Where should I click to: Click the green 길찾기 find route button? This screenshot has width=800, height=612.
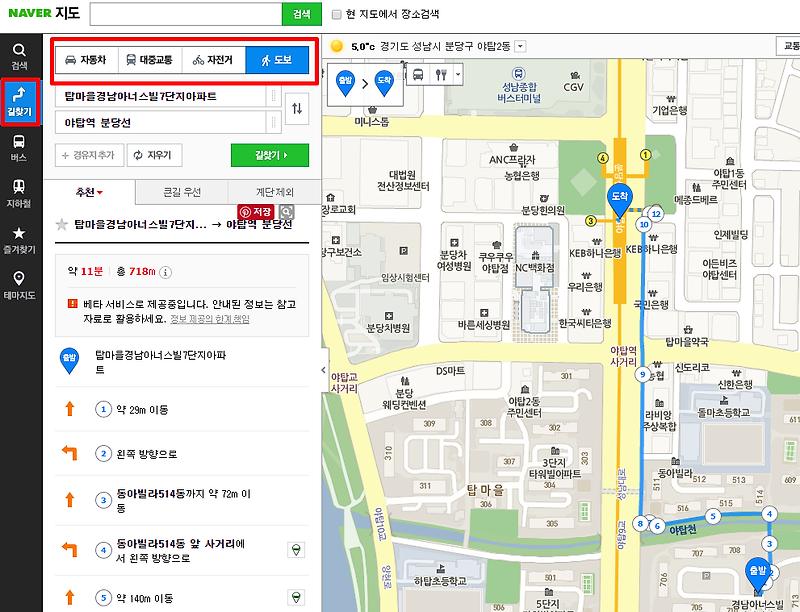pyautogui.click(x=270, y=155)
